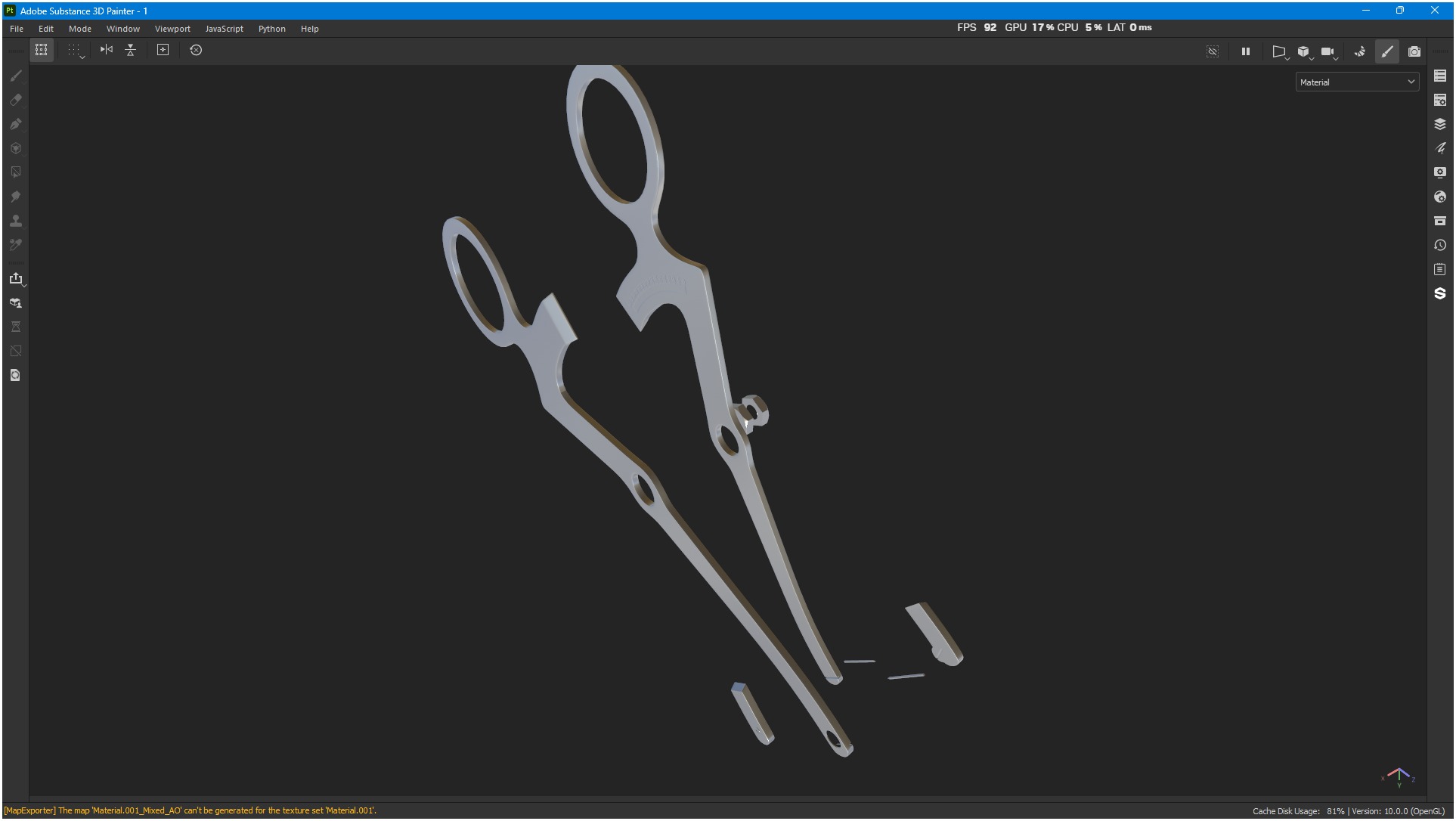This screenshot has height=821, width=1456.
Task: Click the FPS 92 counter
Action: 977,27
